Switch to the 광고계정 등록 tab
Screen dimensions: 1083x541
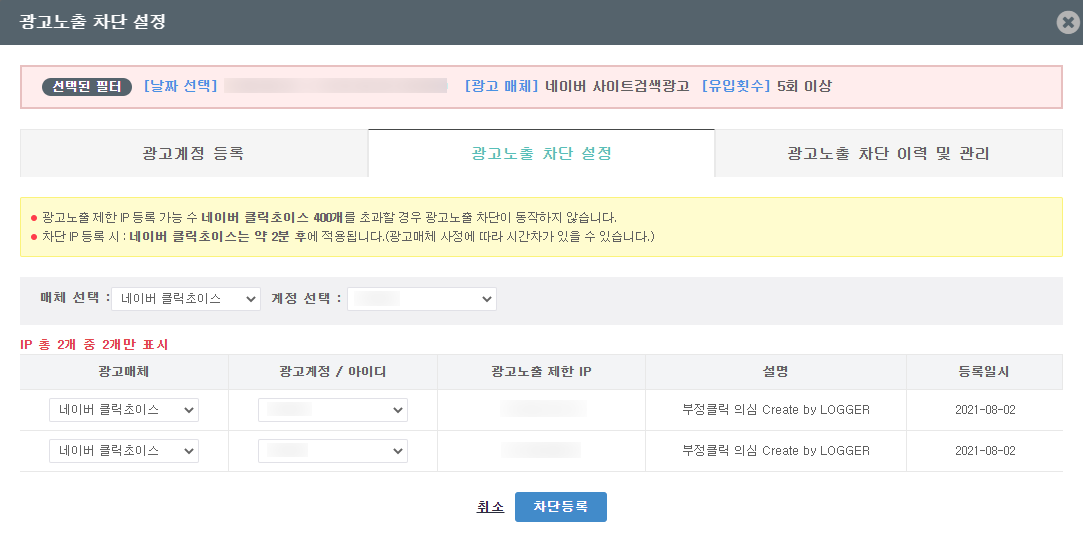(x=193, y=153)
